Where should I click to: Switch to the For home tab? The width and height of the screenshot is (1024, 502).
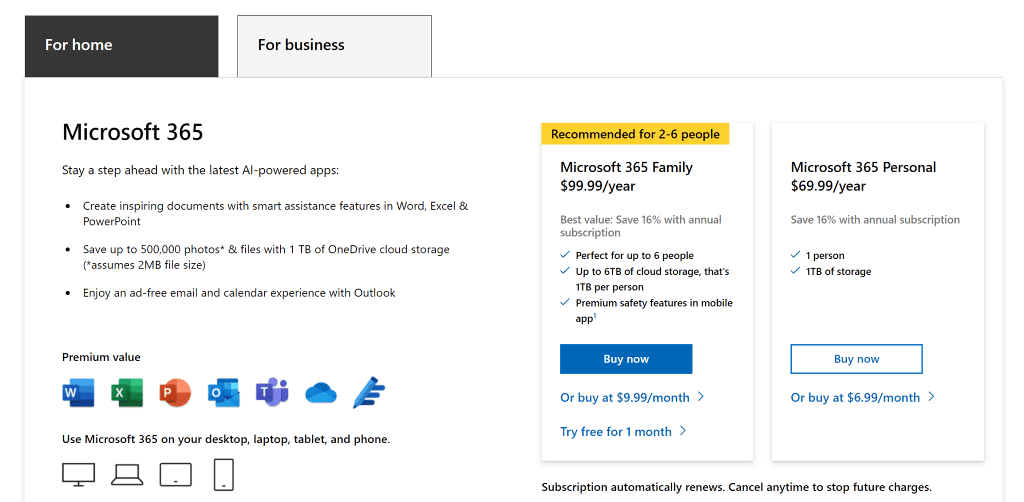[x=121, y=46]
